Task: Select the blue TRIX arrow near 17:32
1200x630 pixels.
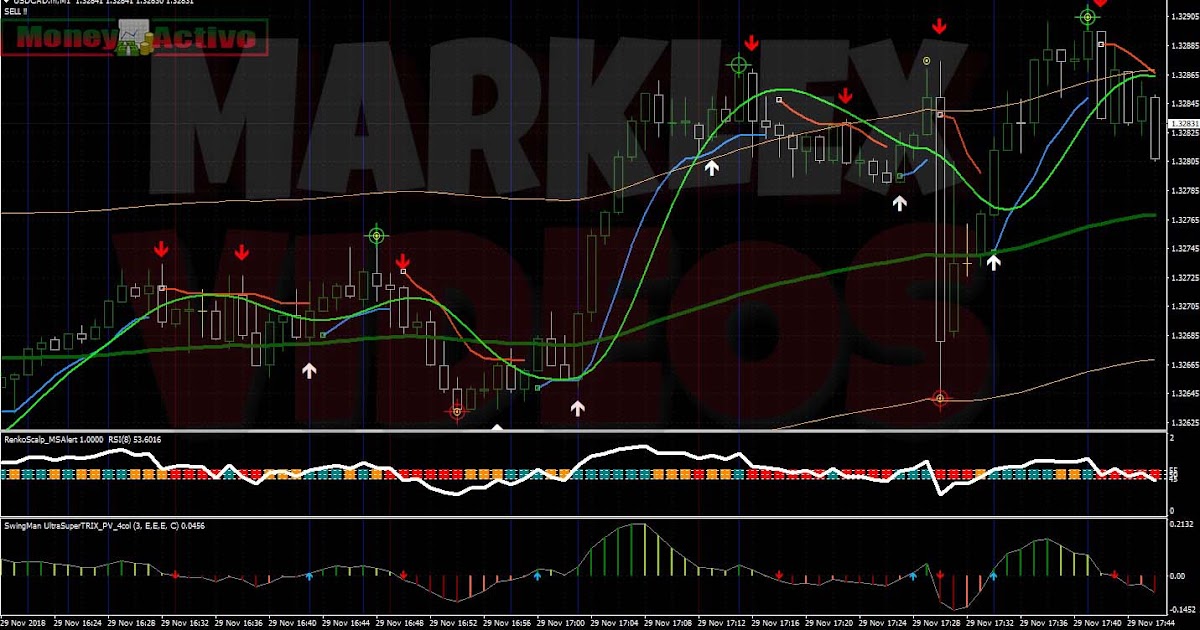Action: pos(993,576)
